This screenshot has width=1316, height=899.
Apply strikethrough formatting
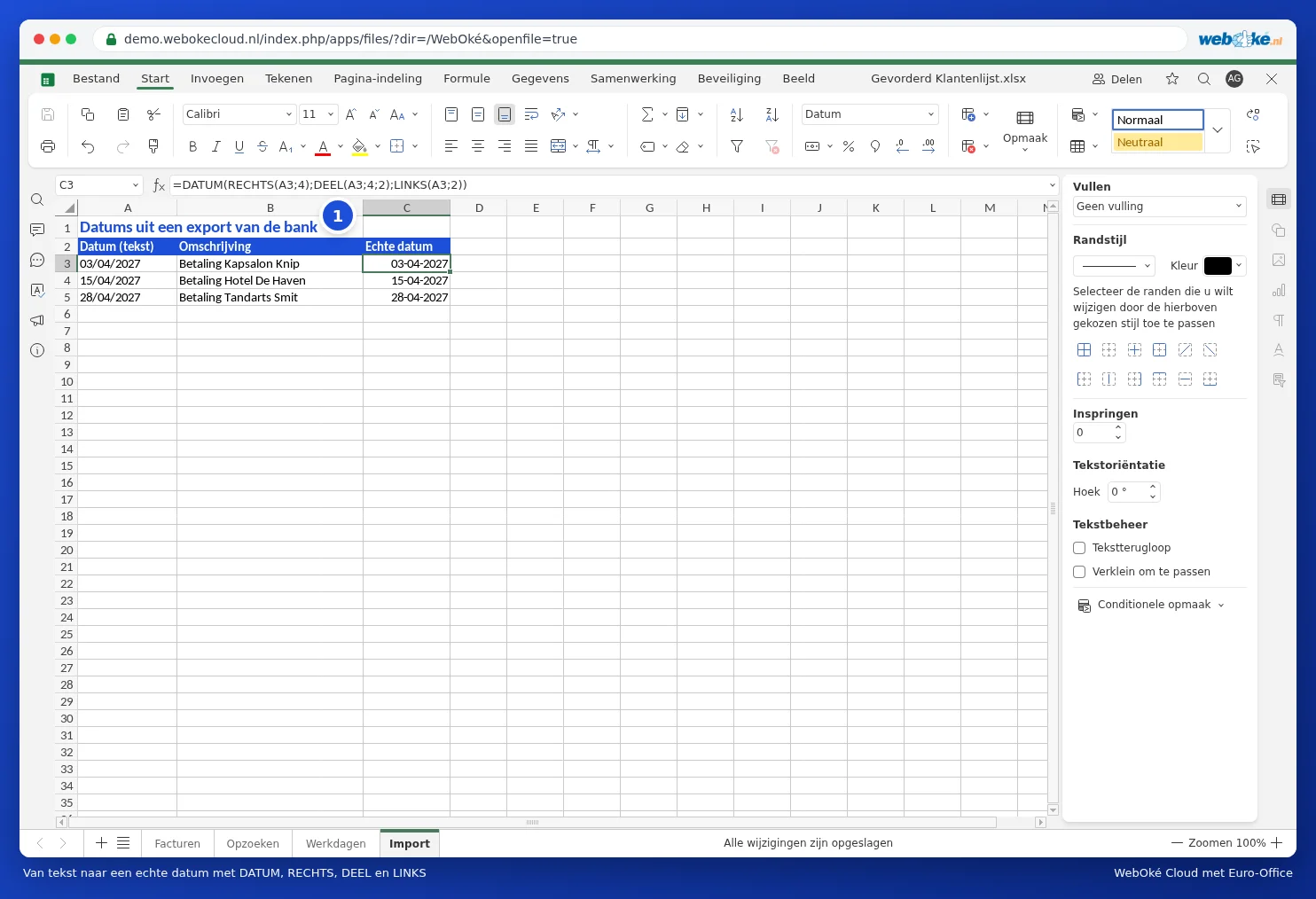(x=262, y=146)
